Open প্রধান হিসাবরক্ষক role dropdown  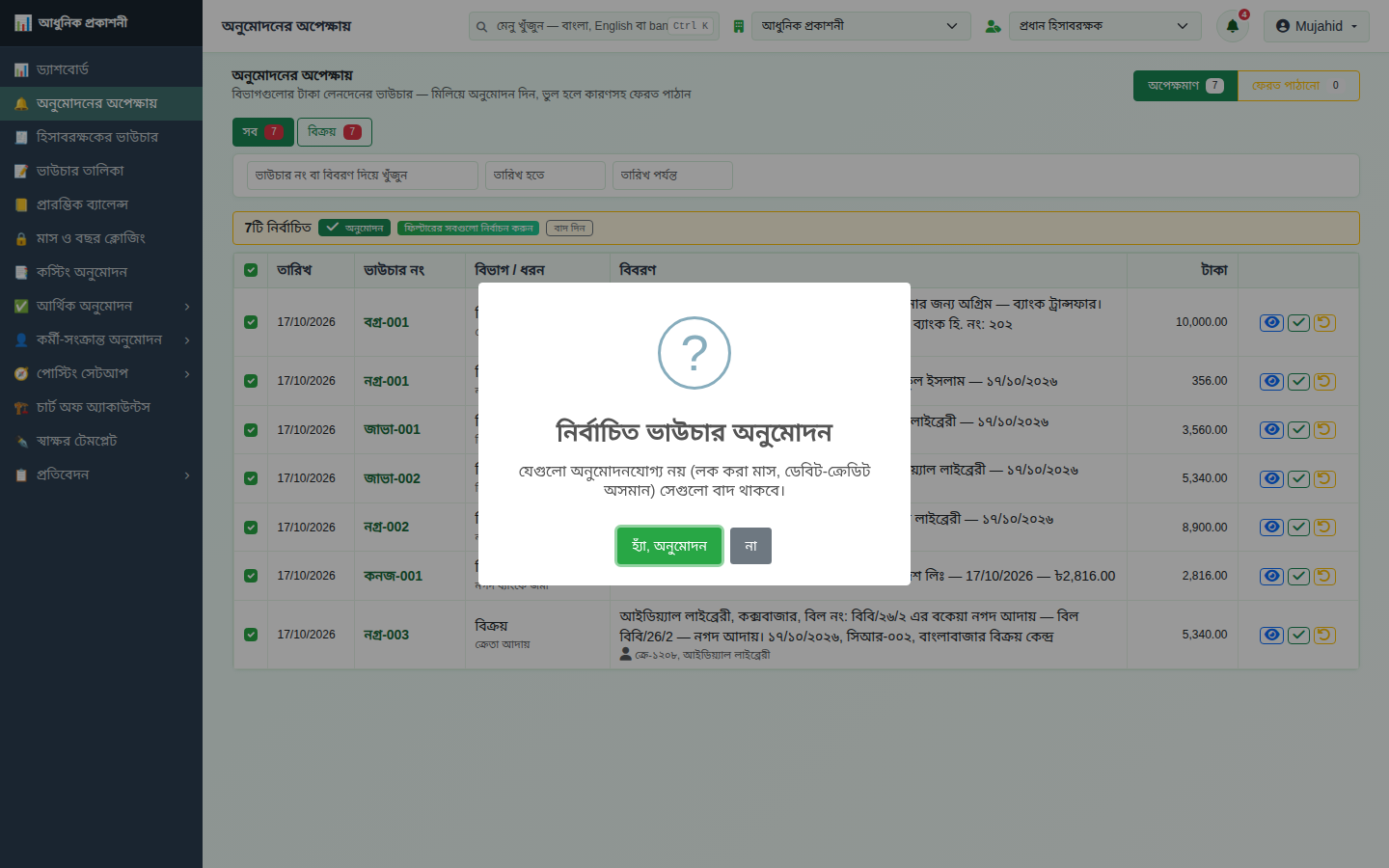coord(1104,26)
